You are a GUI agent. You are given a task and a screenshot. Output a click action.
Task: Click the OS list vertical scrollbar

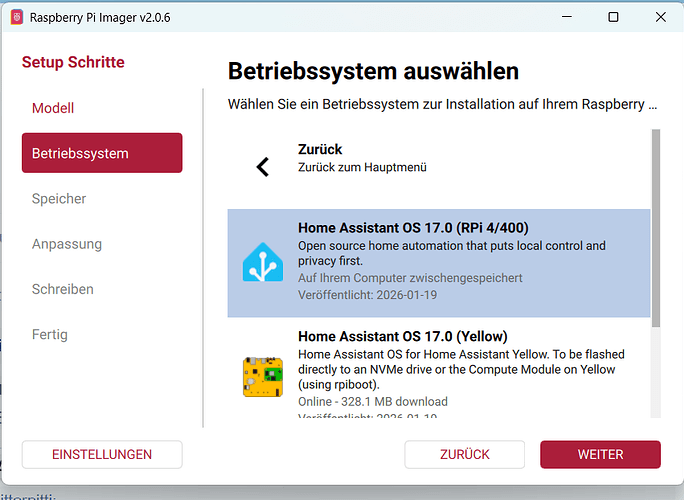pyautogui.click(x=656, y=228)
